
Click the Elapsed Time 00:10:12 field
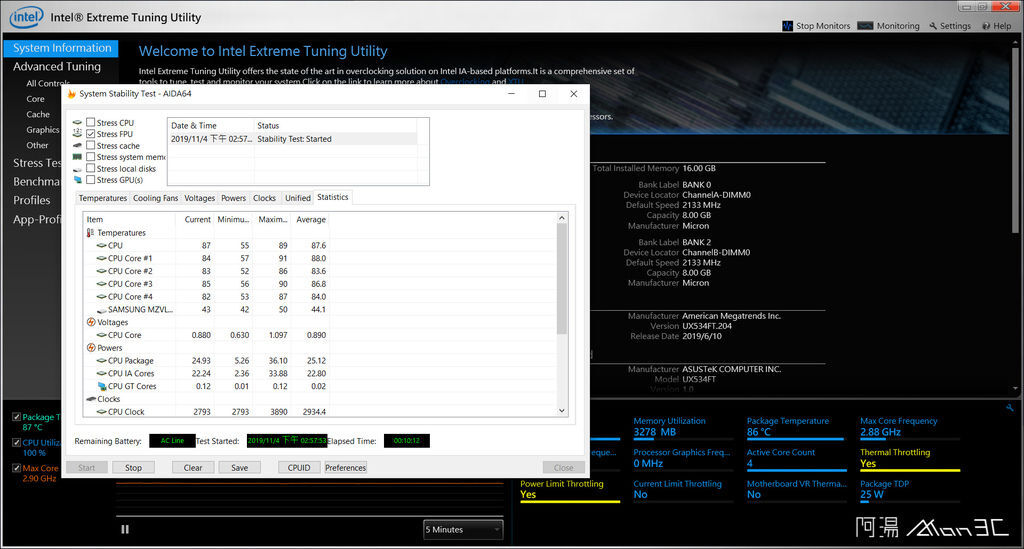407,441
